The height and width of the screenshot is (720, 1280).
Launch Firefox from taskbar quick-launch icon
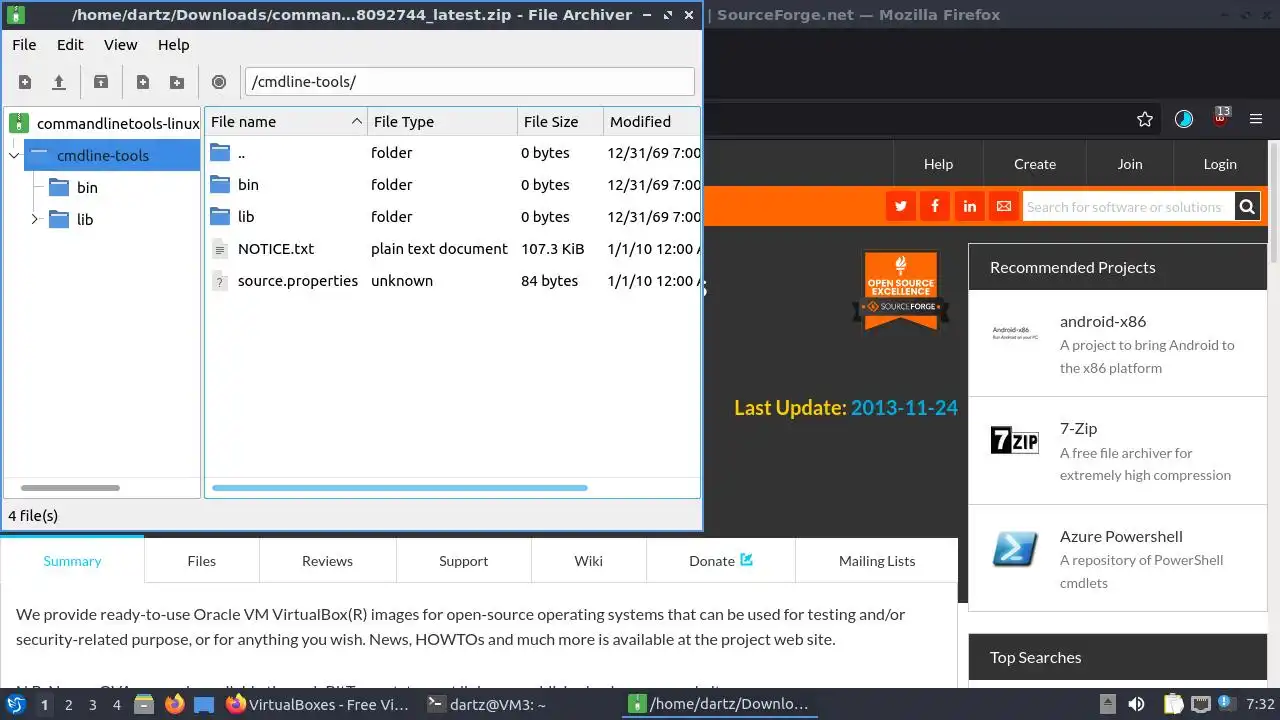point(174,704)
